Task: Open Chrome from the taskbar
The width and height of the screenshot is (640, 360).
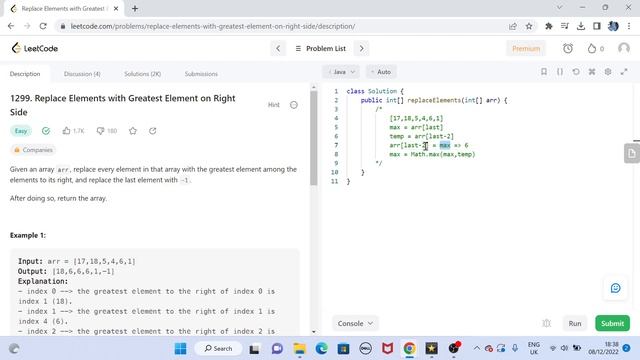Action: pos(409,349)
